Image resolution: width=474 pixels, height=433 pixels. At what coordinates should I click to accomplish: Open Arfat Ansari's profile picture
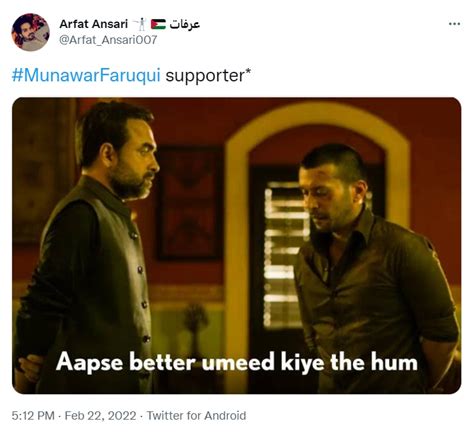coord(30,32)
